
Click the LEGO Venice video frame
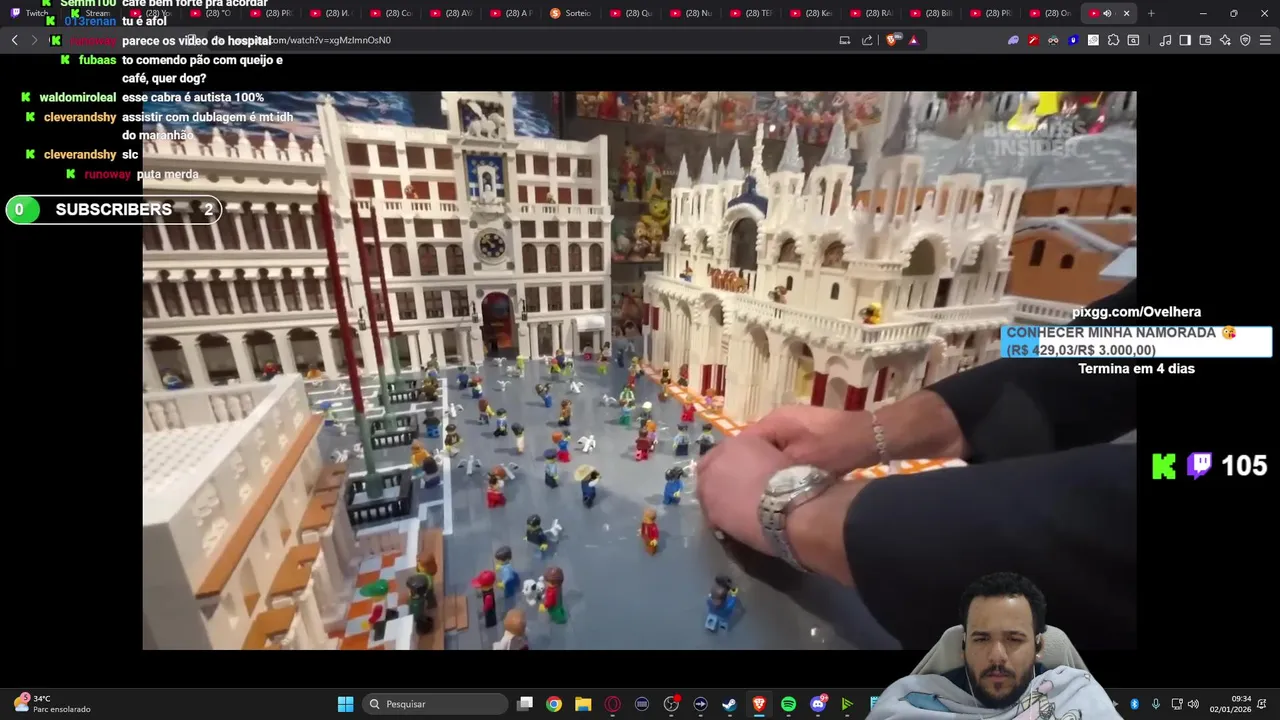point(639,371)
